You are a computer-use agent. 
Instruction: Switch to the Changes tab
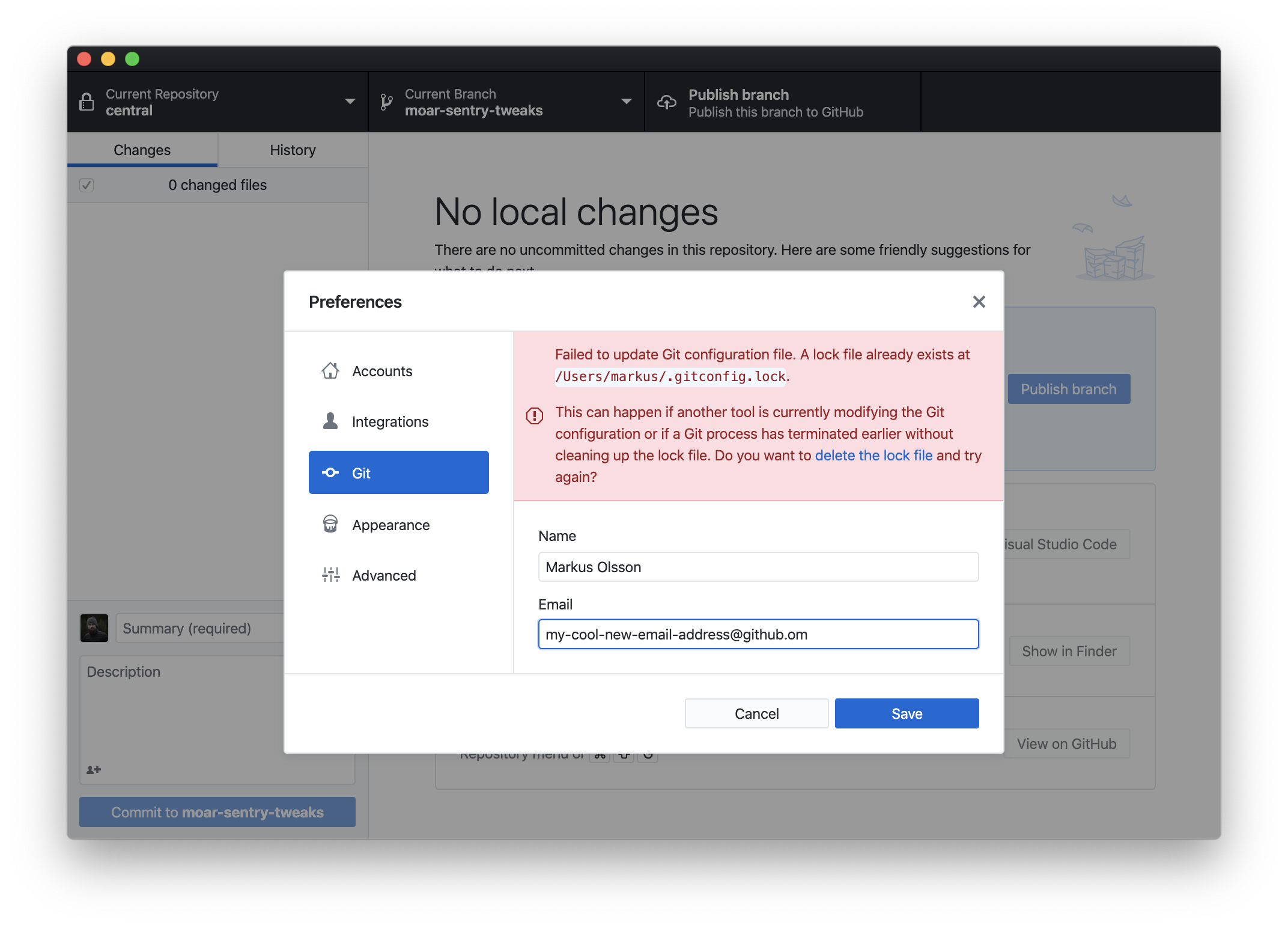(x=142, y=150)
